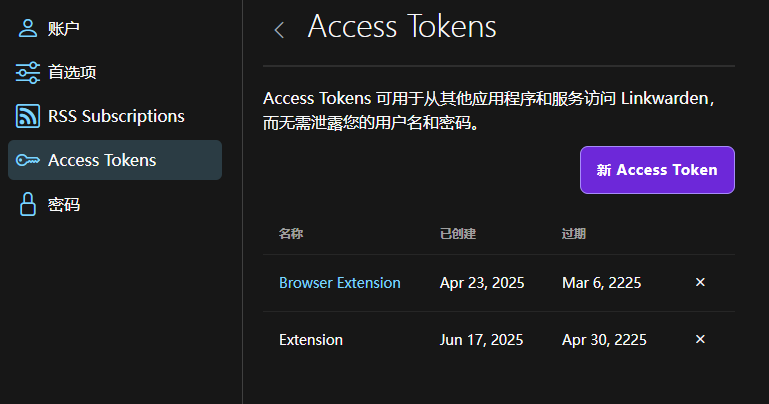The width and height of the screenshot is (769, 404).
Task: Select Access Tokens in the sidebar
Action: (115, 160)
